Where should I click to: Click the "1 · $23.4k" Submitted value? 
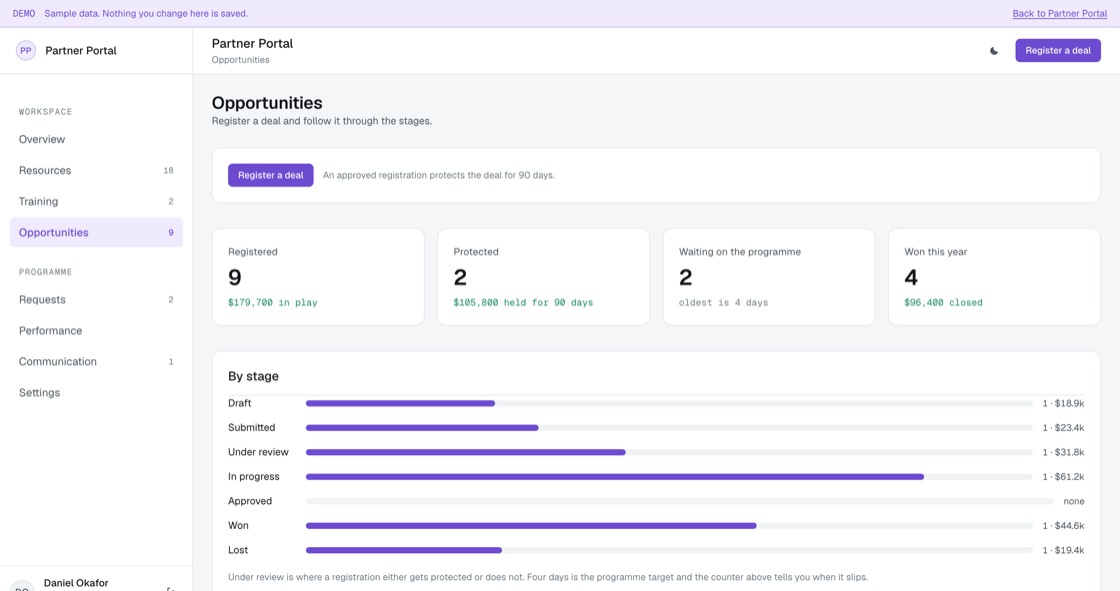1063,428
